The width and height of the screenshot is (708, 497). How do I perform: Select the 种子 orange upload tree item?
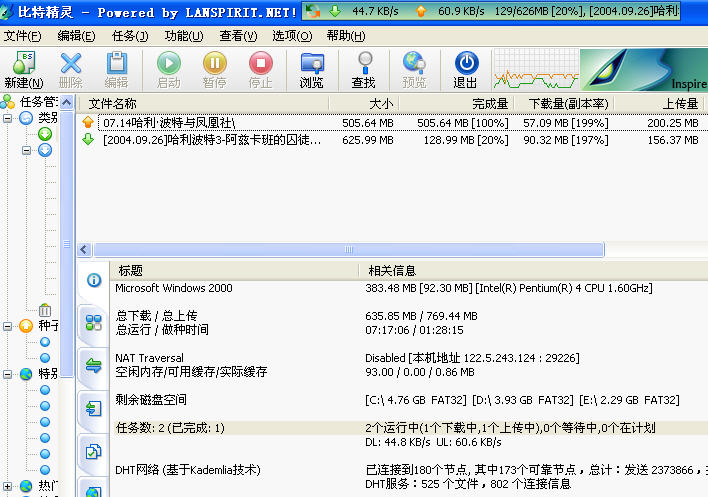[x=39, y=325]
